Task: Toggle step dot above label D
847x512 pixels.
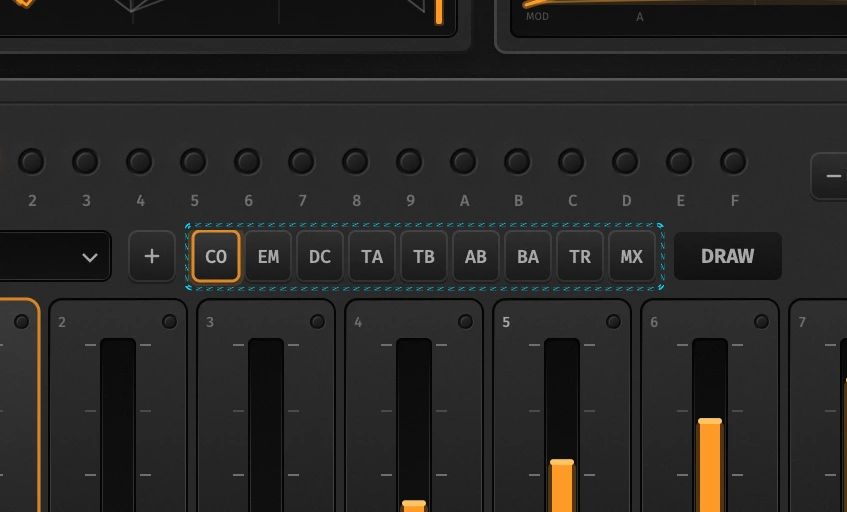Action: (626, 161)
